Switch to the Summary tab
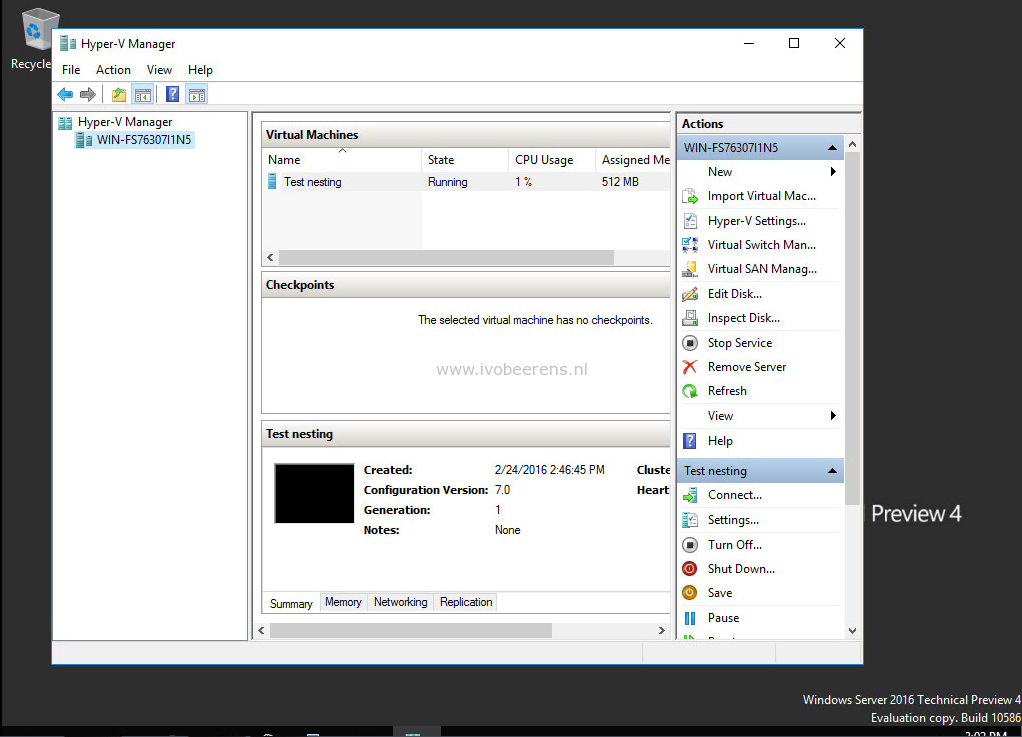The image size is (1022, 737). tap(291, 603)
